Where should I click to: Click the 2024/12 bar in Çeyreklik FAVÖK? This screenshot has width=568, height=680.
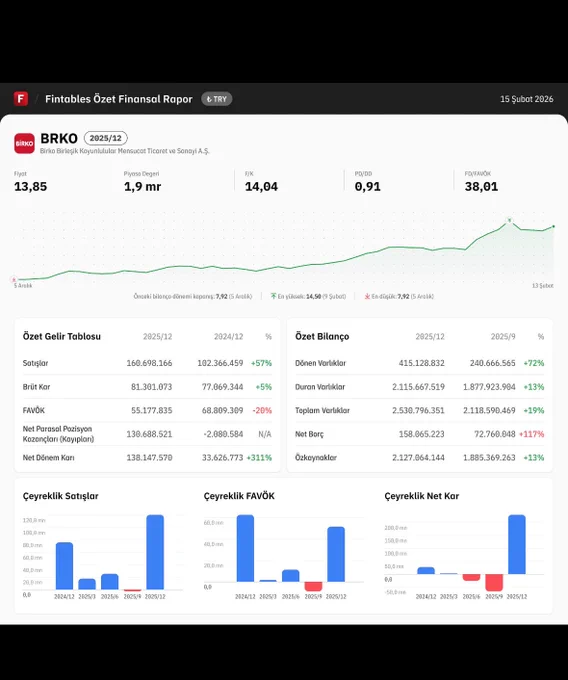245,548
